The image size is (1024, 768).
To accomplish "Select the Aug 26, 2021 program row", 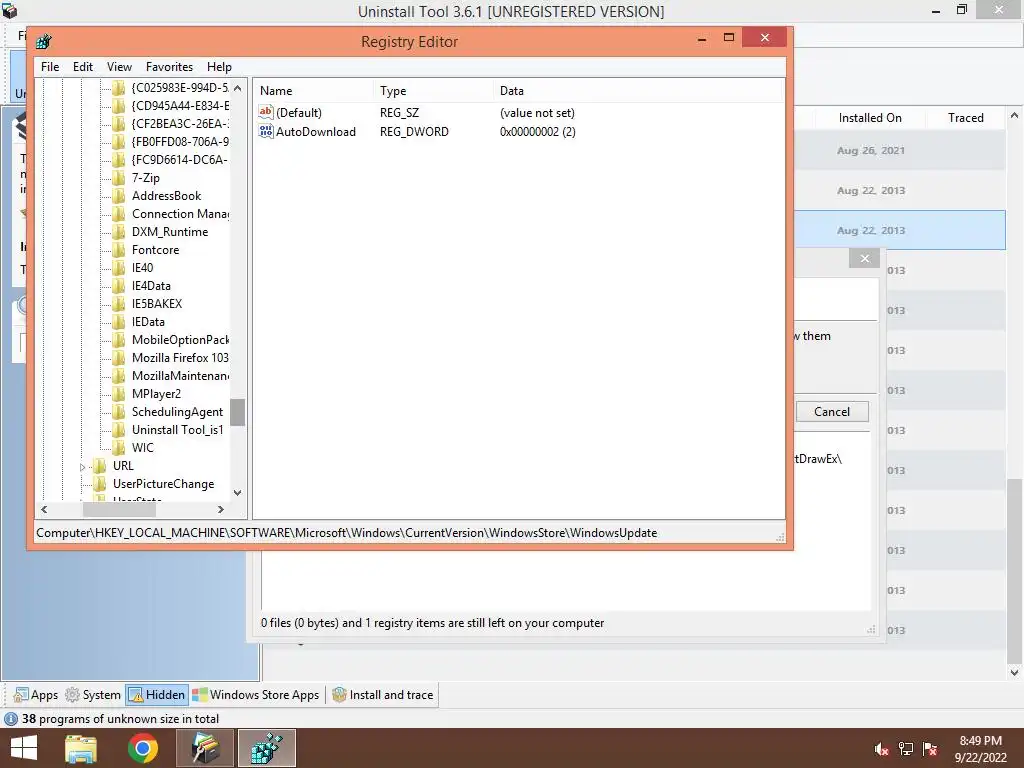I will 900,150.
